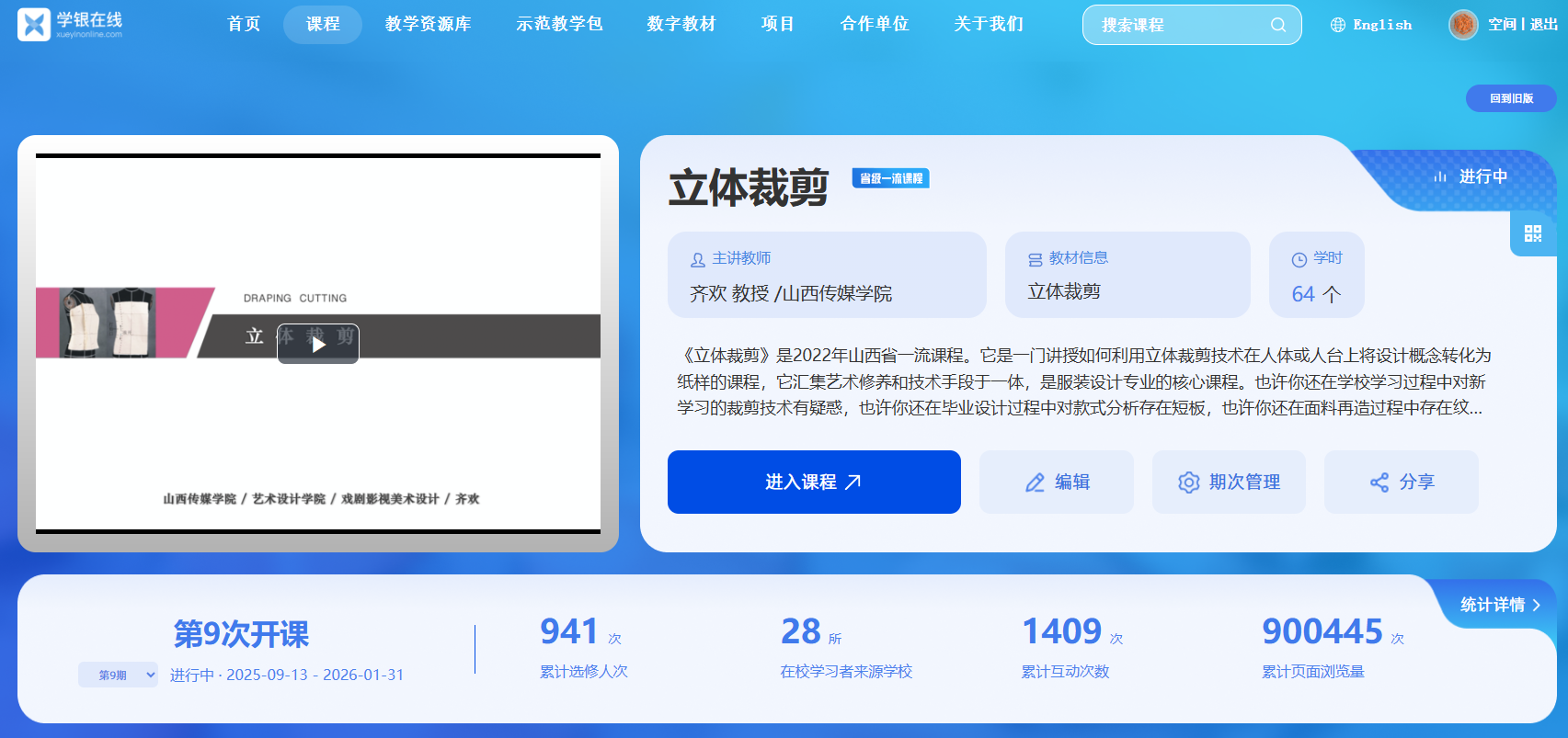This screenshot has width=1568, height=738.
Task: Open the user avatar profile
Action: (1462, 25)
